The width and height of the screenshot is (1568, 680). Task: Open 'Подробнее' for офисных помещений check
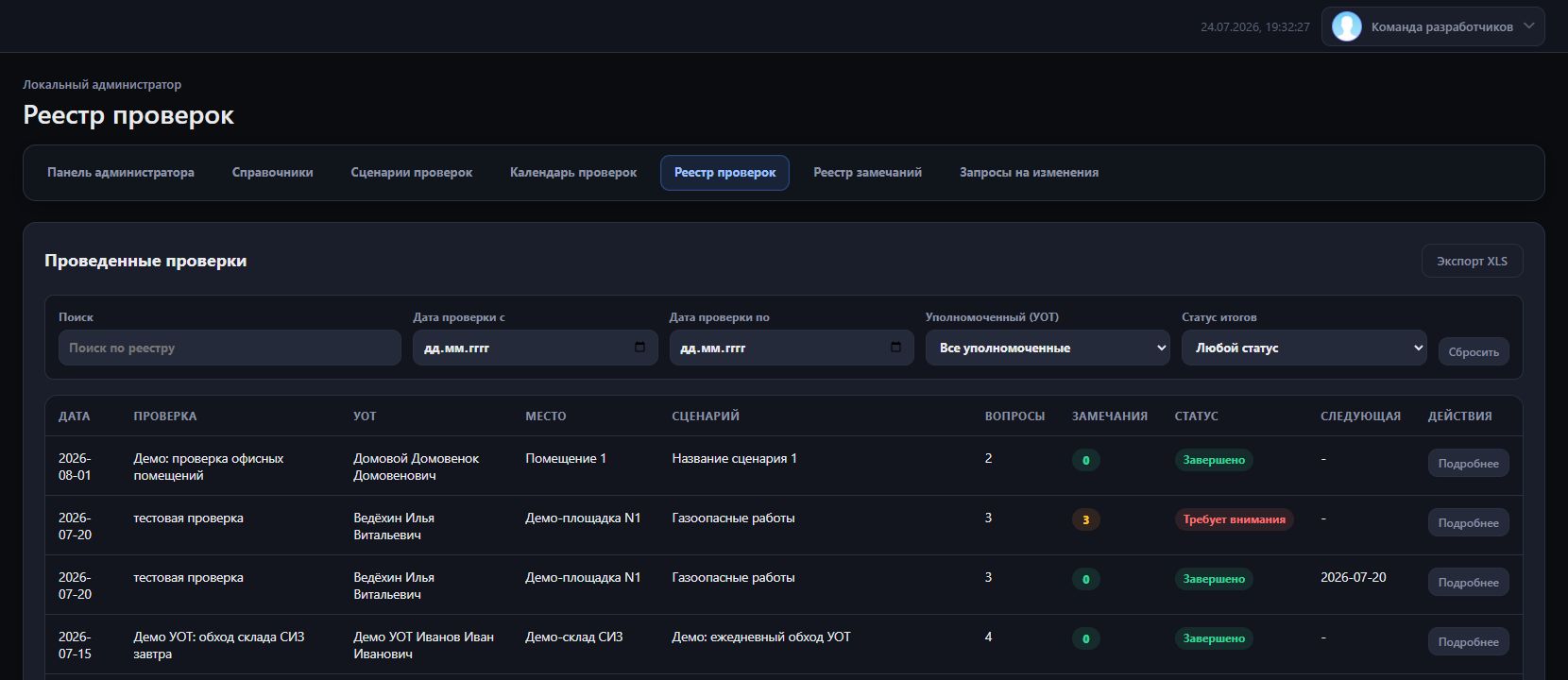(x=1468, y=463)
